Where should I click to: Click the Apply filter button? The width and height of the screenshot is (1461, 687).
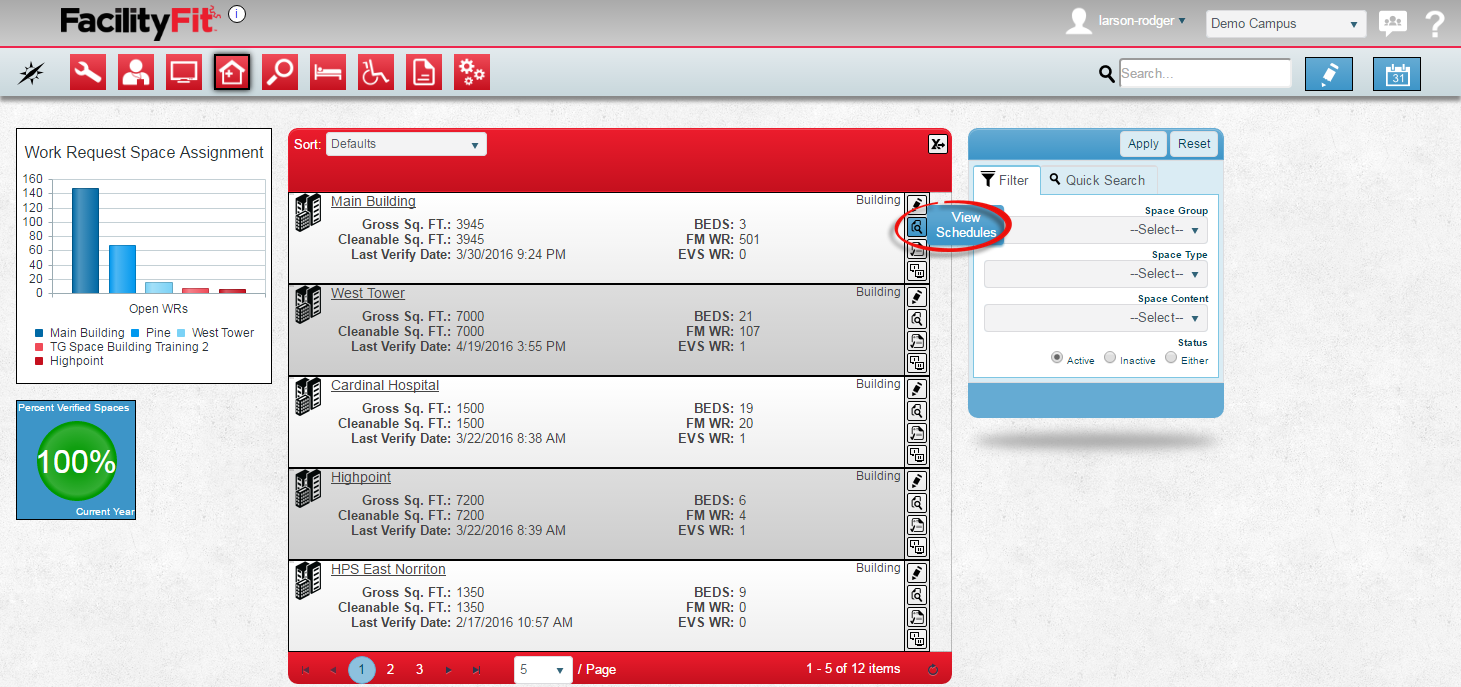pos(1143,144)
